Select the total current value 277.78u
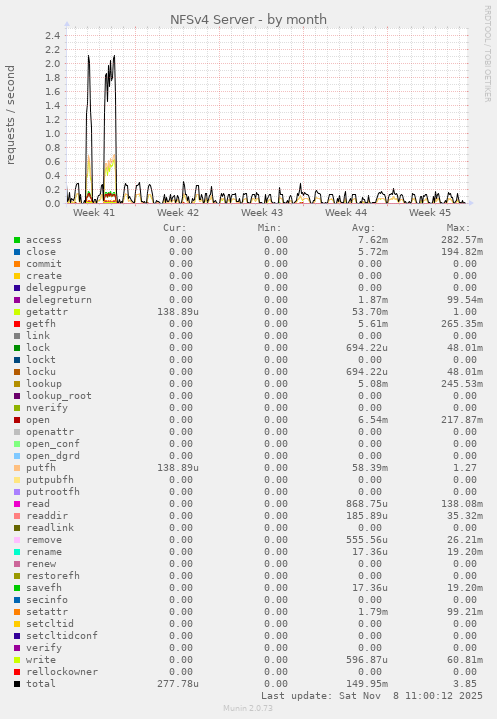The height and width of the screenshot is (719, 497). click(177, 684)
